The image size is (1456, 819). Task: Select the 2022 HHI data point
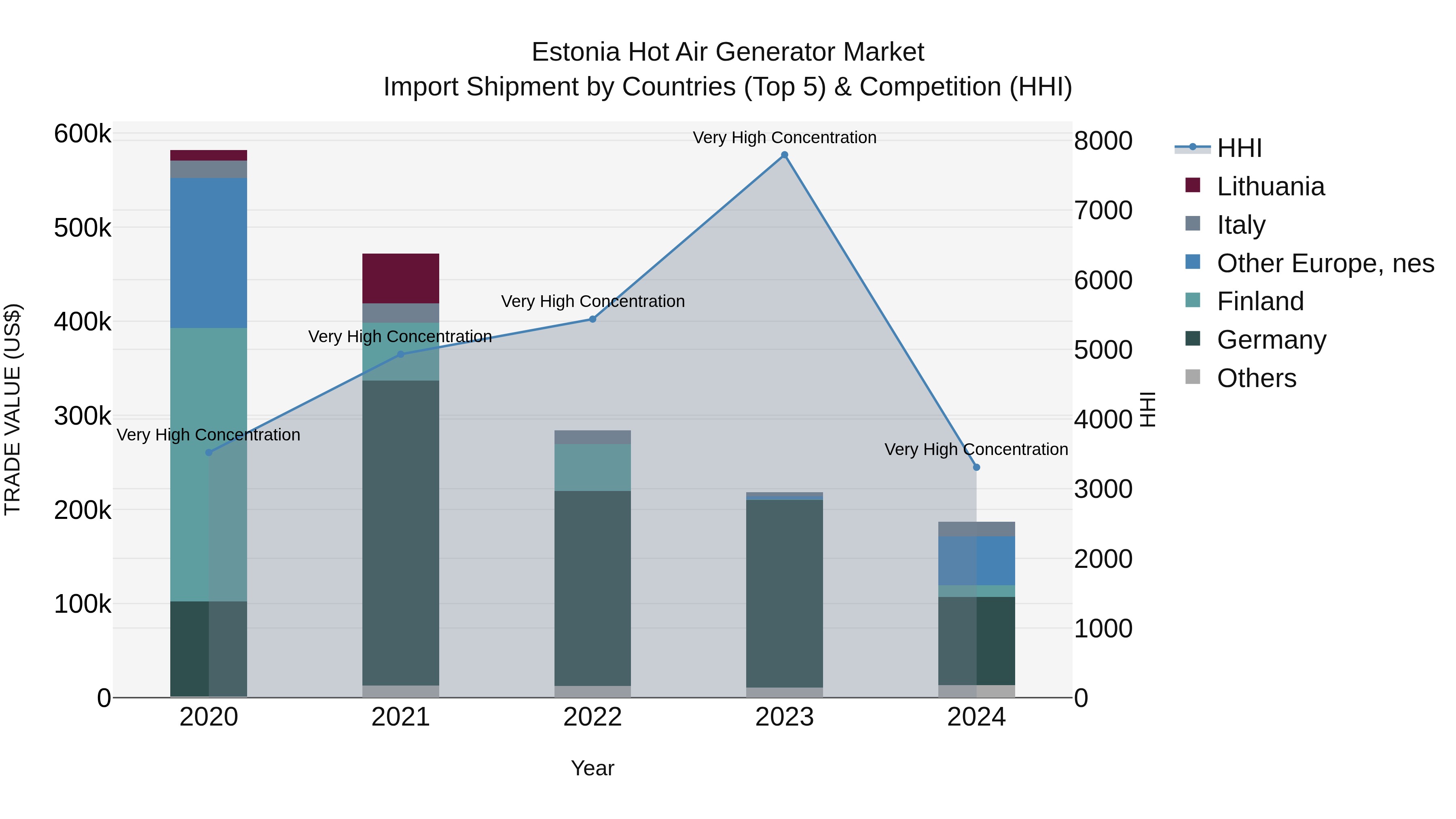point(593,320)
